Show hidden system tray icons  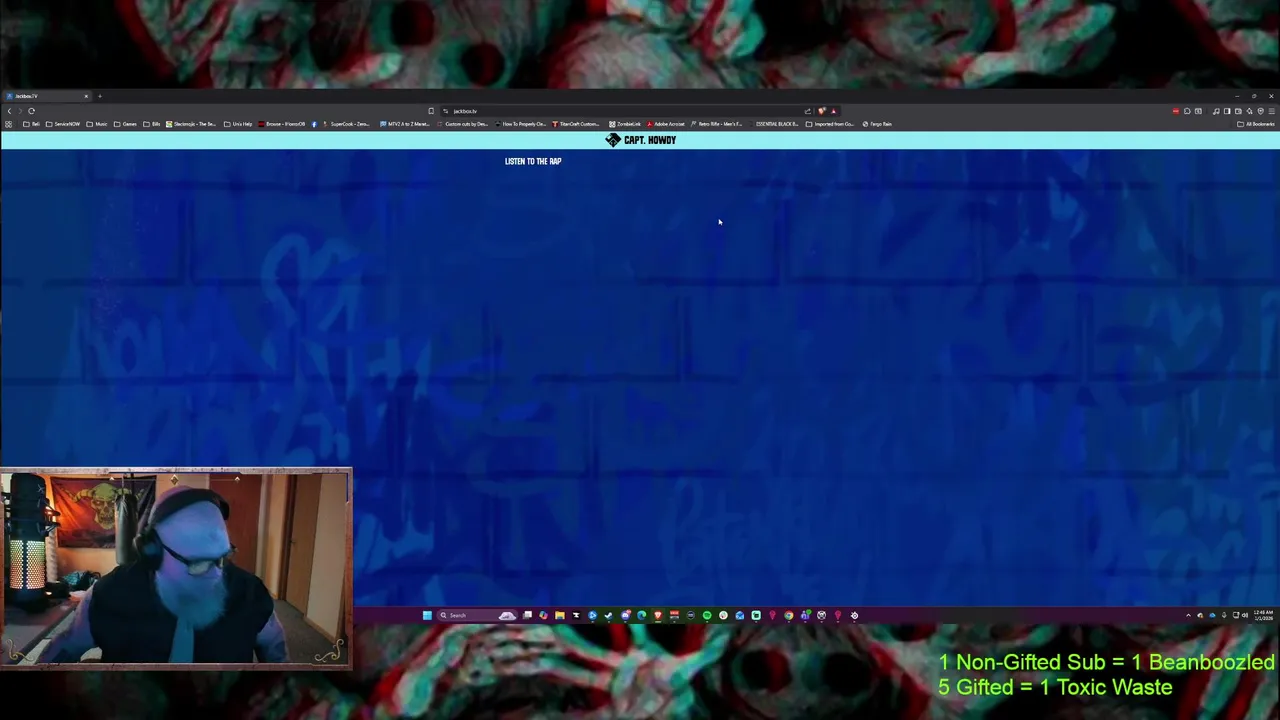[x=1188, y=615]
